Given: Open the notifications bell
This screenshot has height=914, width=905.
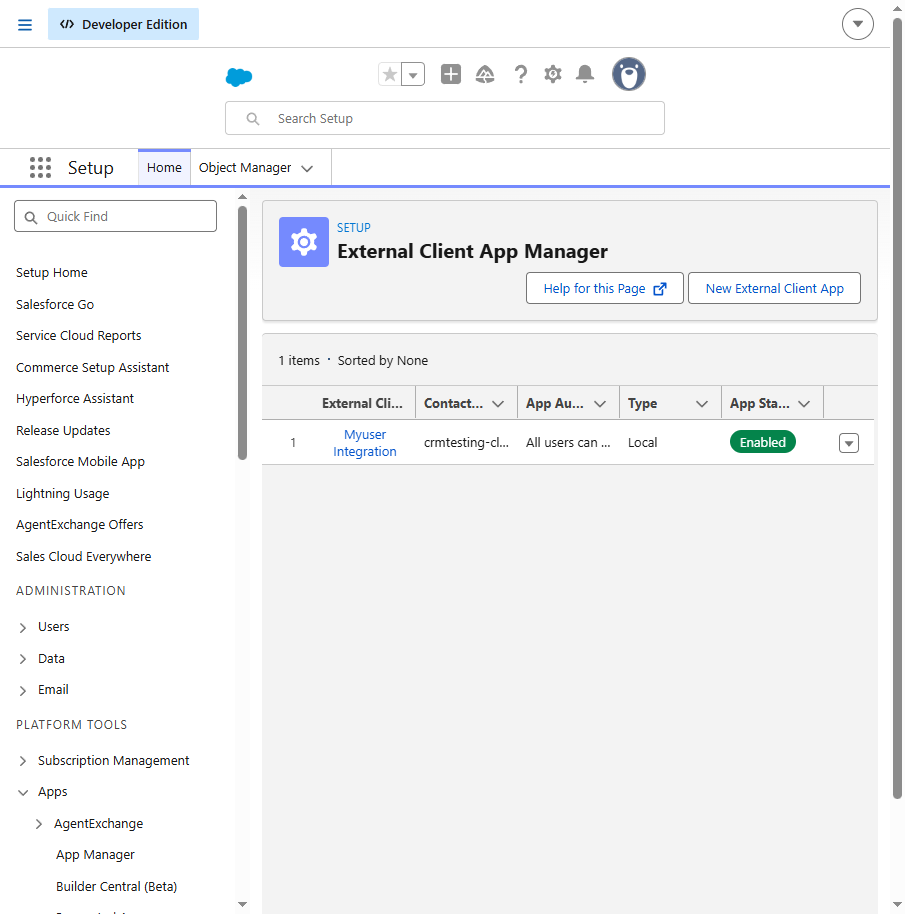Looking at the screenshot, I should click(584, 74).
